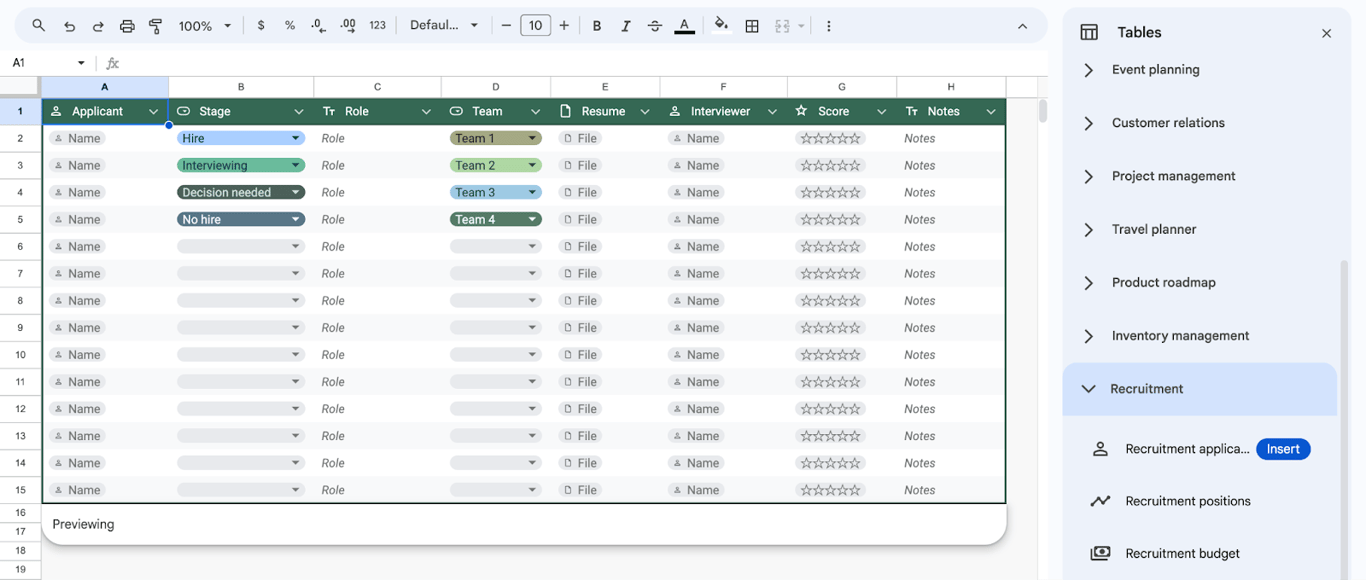Print the spreadsheet
This screenshot has height=580, width=1366.
point(127,26)
